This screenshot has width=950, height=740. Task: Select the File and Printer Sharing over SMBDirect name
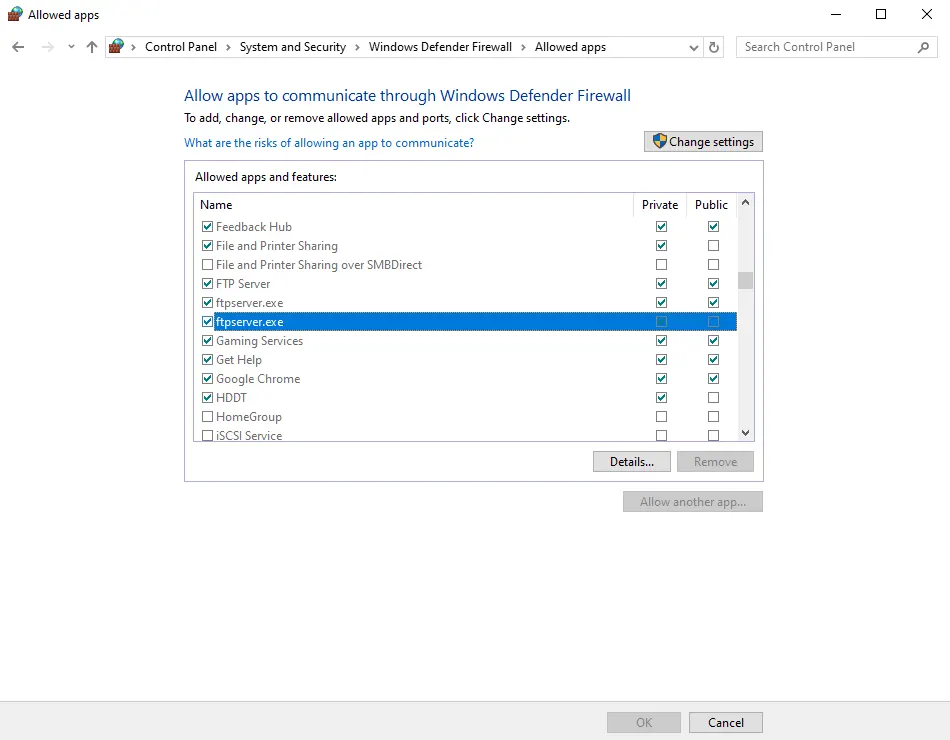pyautogui.click(x=319, y=265)
